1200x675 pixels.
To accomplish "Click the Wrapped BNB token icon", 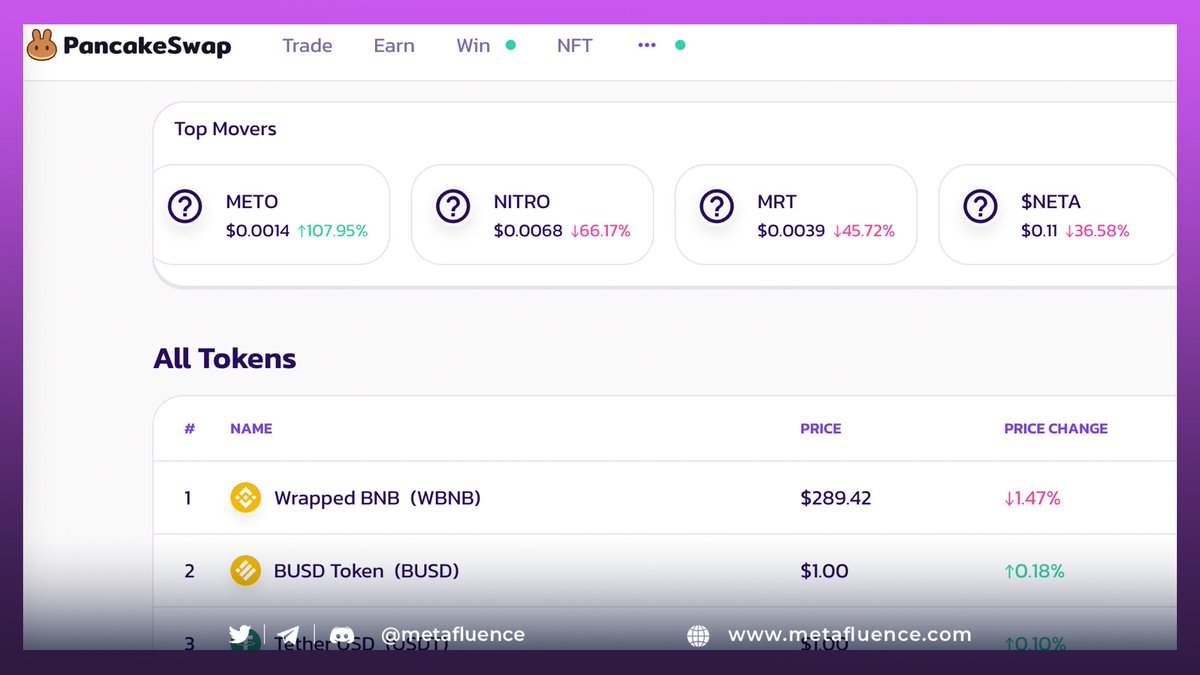I will coord(246,497).
